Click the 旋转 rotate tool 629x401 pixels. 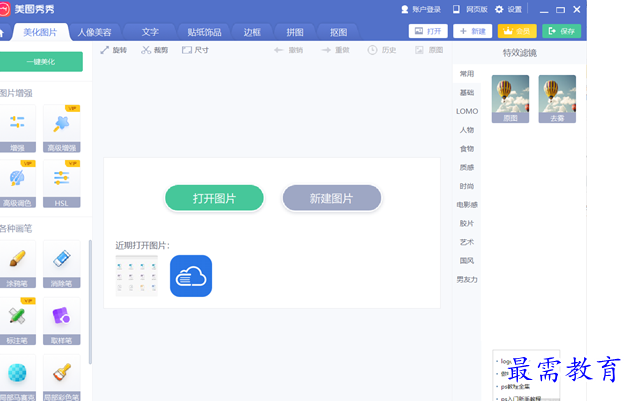pyautogui.click(x=114, y=50)
